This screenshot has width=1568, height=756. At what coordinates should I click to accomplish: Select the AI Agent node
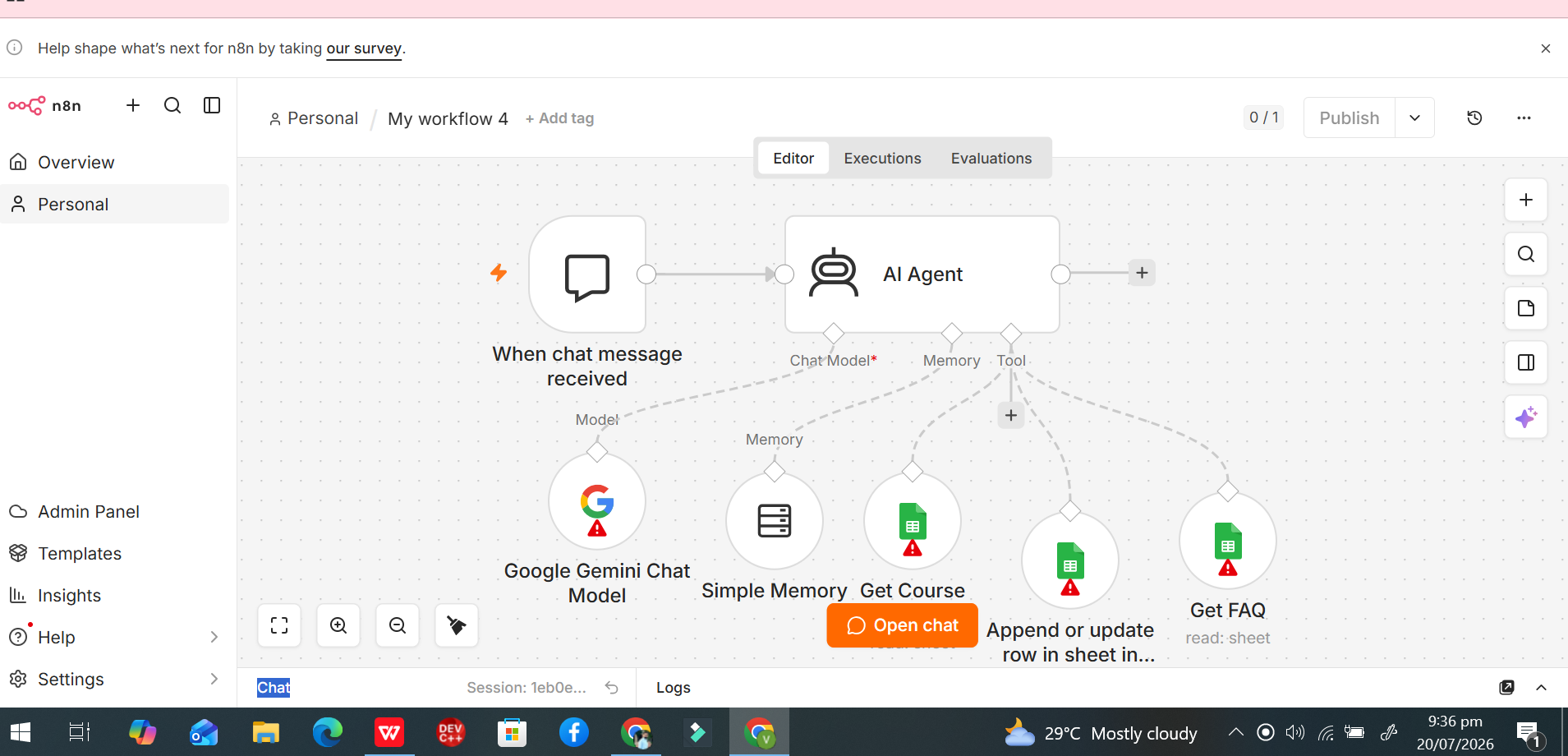coord(922,274)
